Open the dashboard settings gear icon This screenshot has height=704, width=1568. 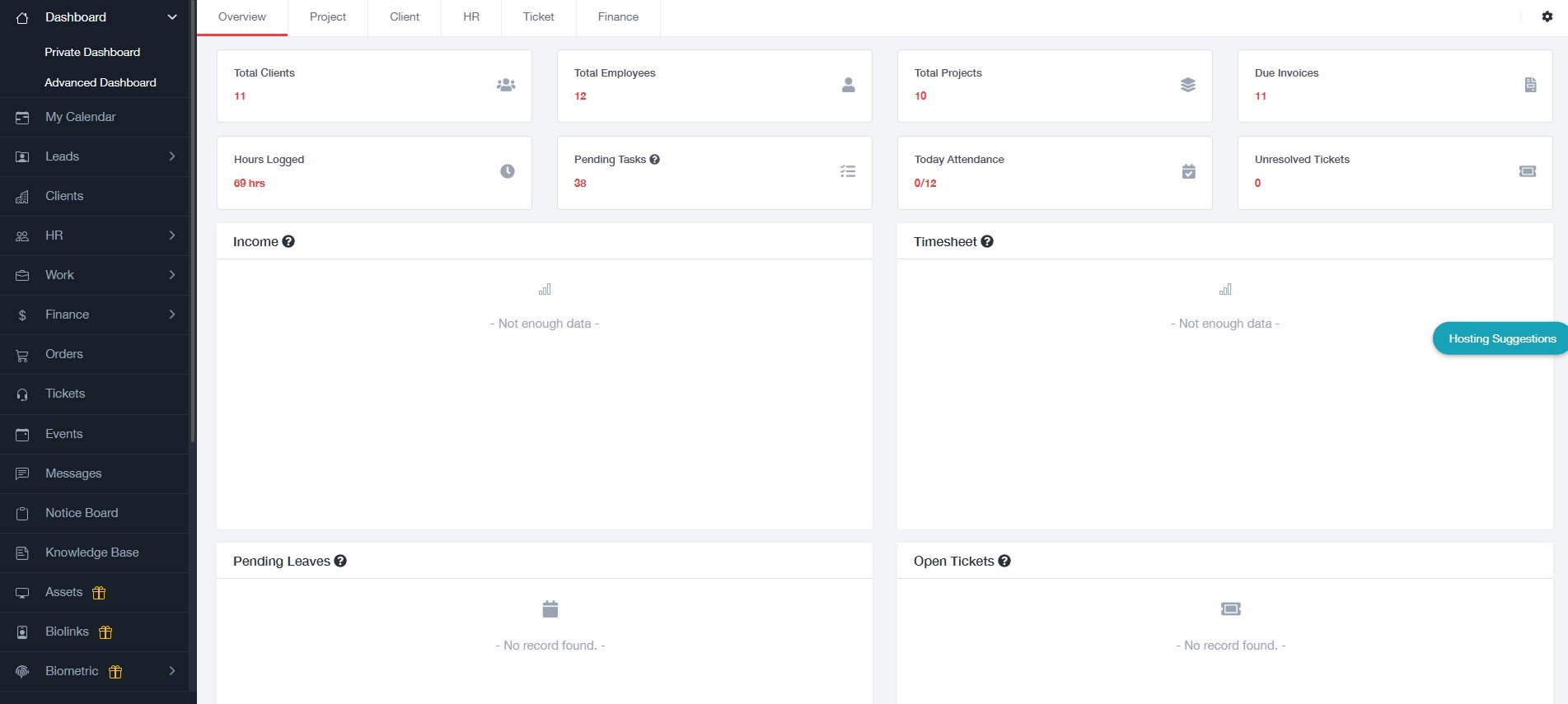tap(1547, 16)
